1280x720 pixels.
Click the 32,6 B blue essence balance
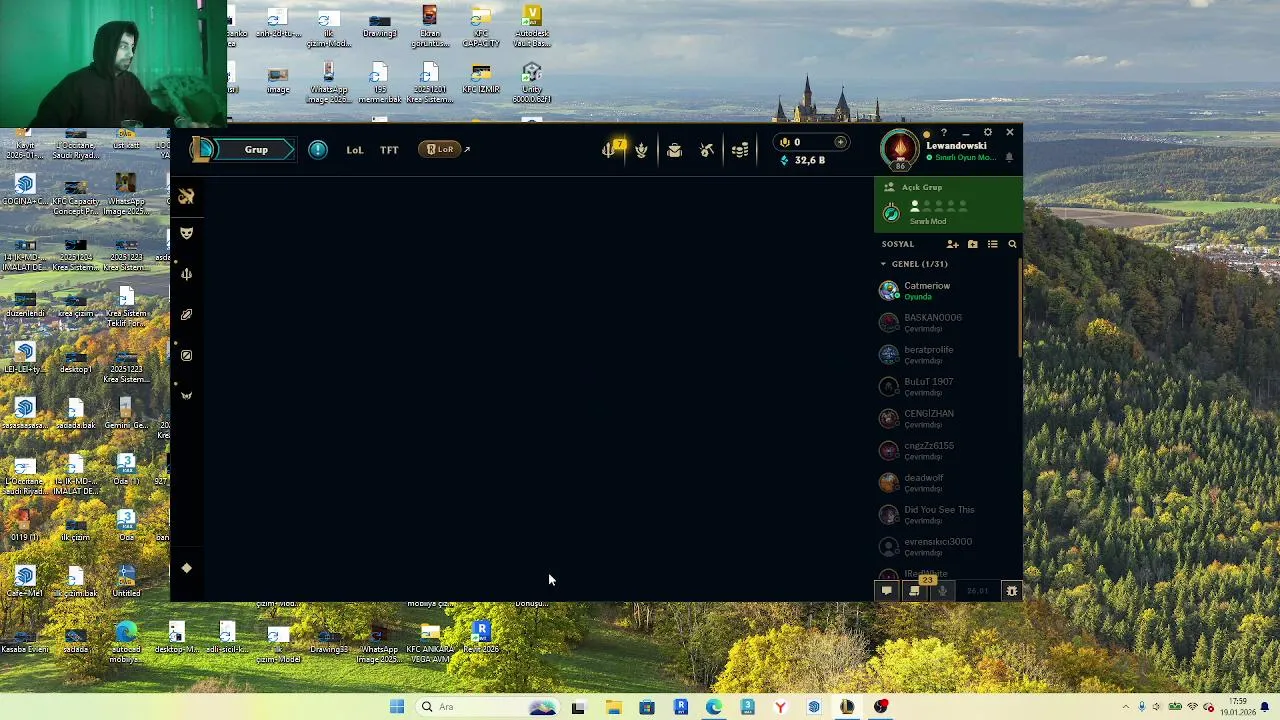802,160
